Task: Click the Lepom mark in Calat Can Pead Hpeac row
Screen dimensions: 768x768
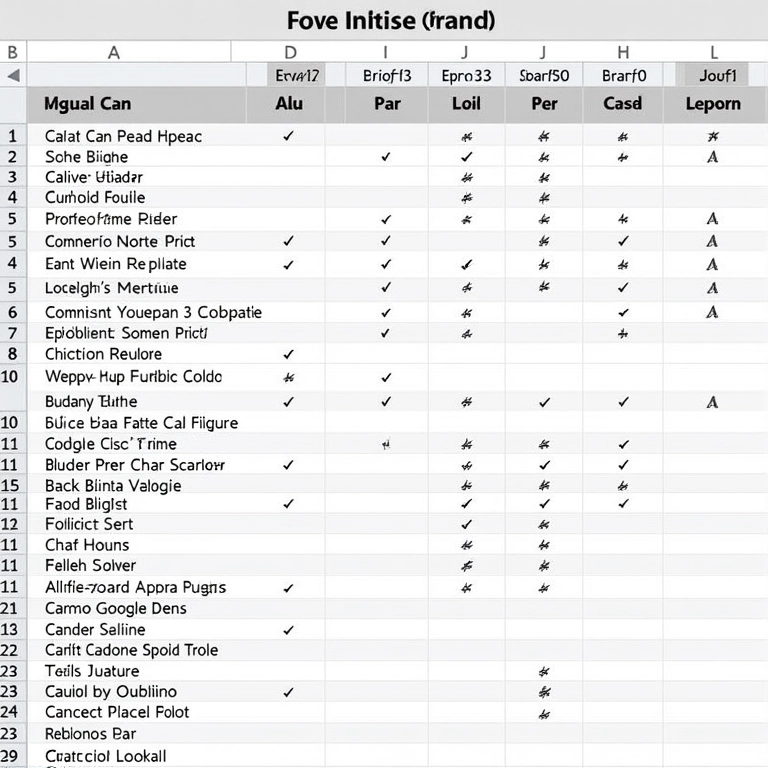Action: click(712, 136)
